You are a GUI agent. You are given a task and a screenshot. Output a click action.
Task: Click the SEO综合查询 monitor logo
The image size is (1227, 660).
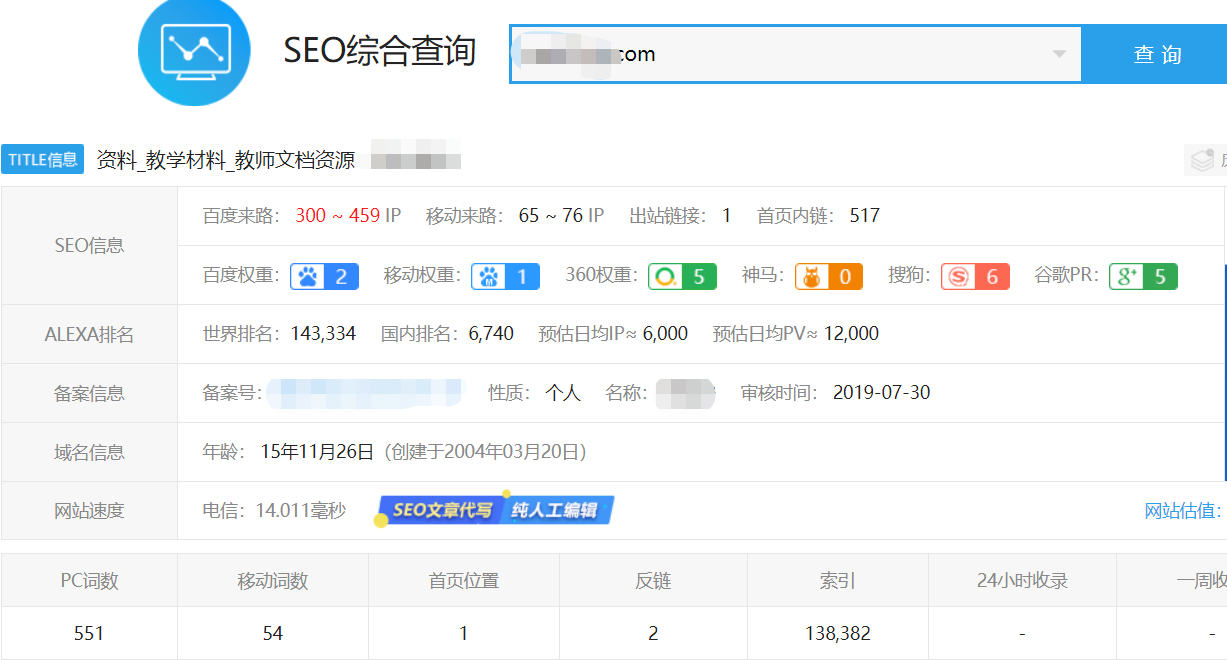click(194, 55)
